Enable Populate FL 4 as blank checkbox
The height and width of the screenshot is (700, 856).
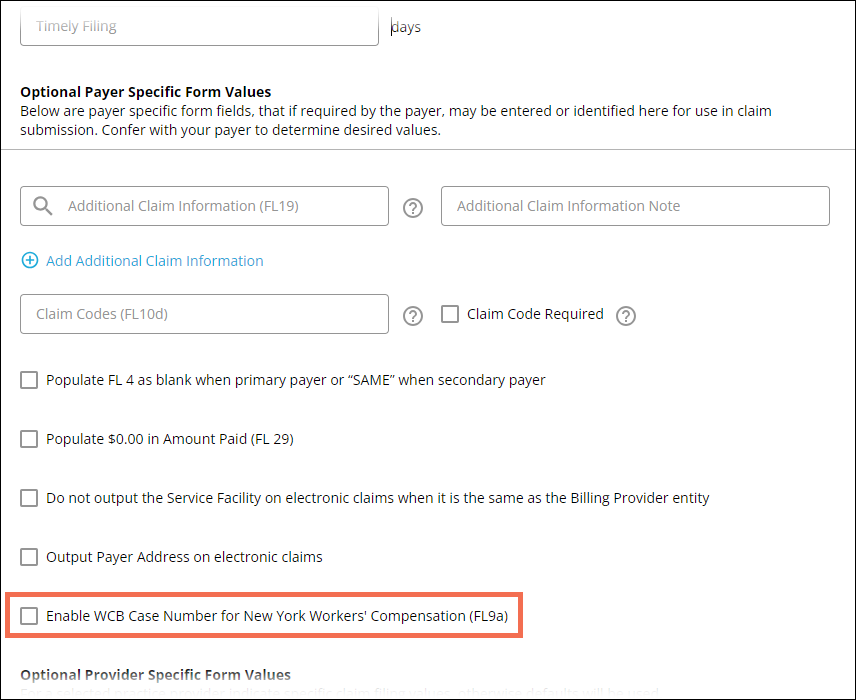tap(29, 380)
